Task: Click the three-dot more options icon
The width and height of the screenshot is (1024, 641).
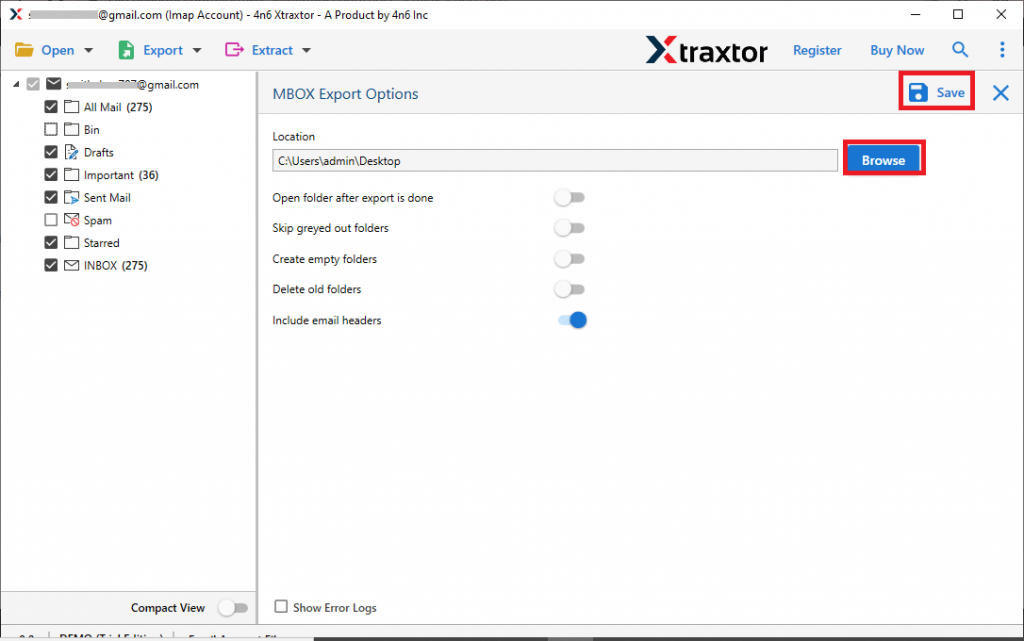Action: click(1002, 49)
